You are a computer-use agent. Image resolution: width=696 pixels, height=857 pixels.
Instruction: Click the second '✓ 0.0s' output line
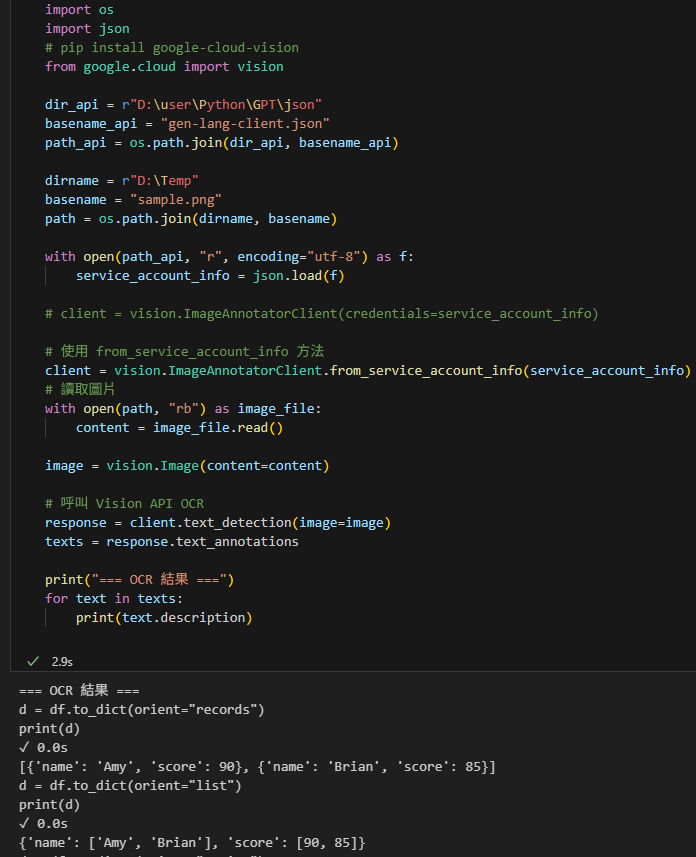coord(43,823)
